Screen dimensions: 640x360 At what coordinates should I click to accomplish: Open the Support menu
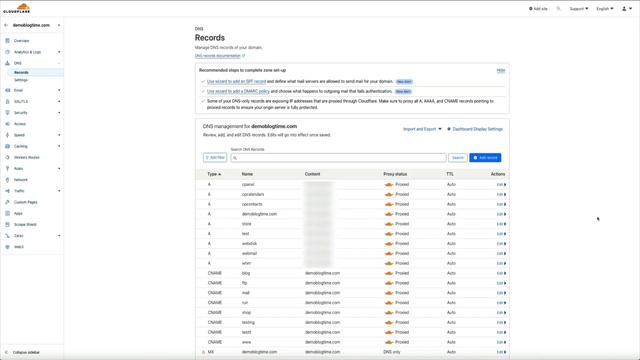tap(579, 9)
